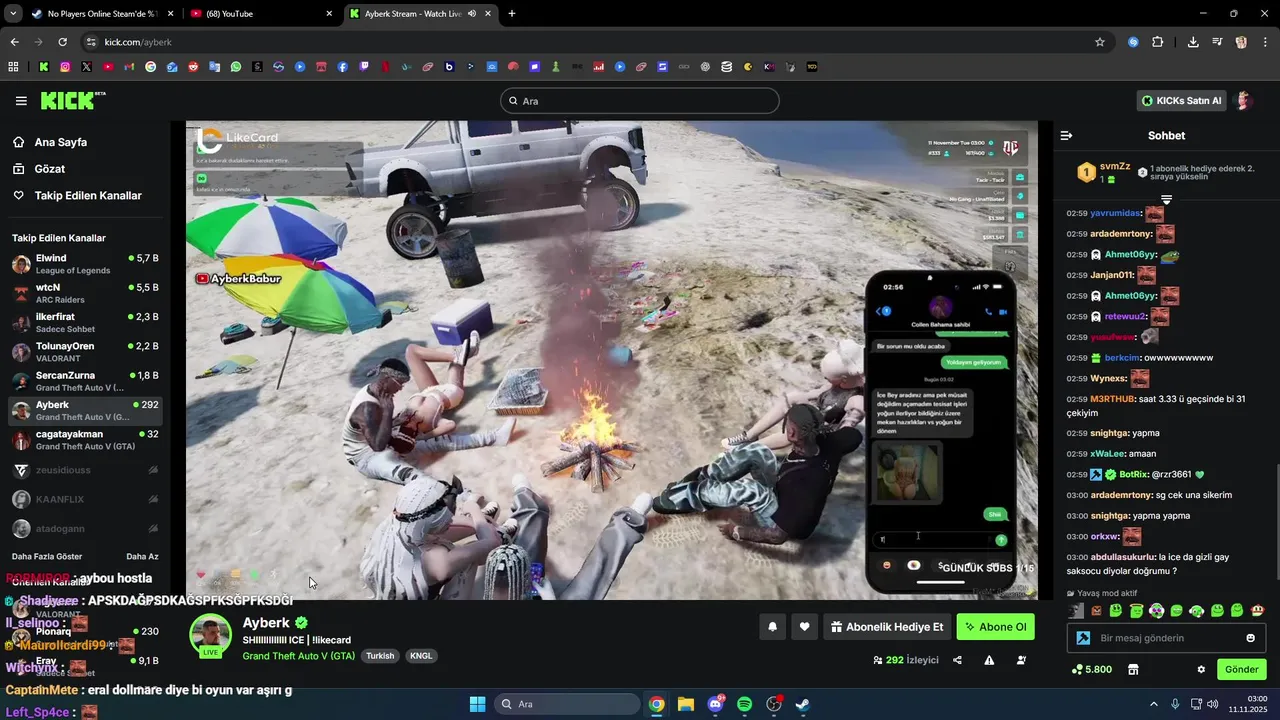Focus the Bir mesaj gönderin input
The width and height of the screenshot is (1280, 720).
click(x=1166, y=638)
